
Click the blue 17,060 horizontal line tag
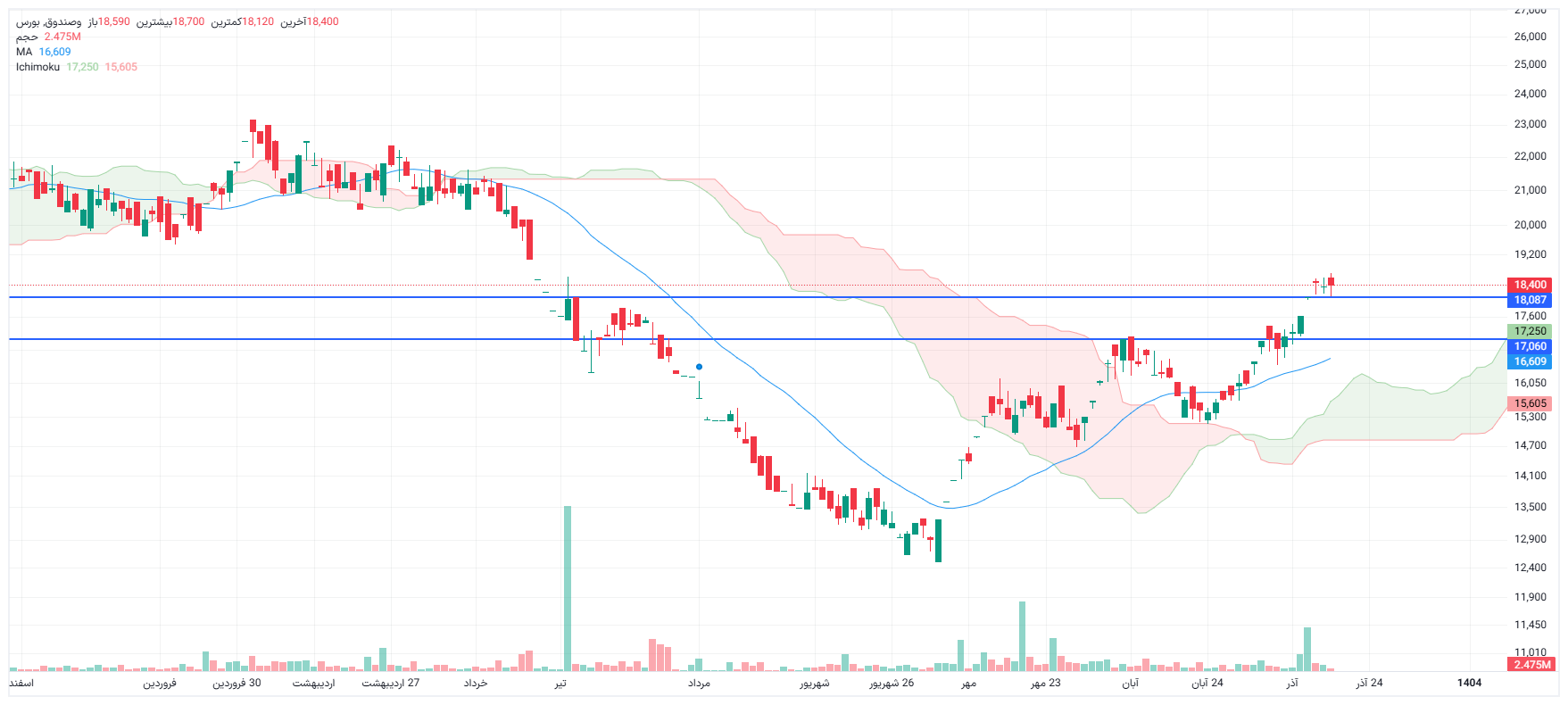click(1530, 346)
